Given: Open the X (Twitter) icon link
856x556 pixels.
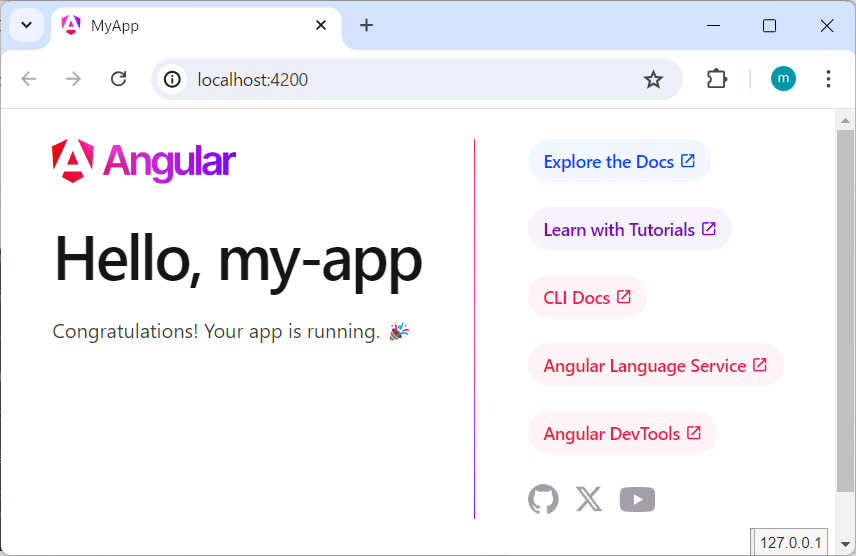Looking at the screenshot, I should (x=589, y=499).
